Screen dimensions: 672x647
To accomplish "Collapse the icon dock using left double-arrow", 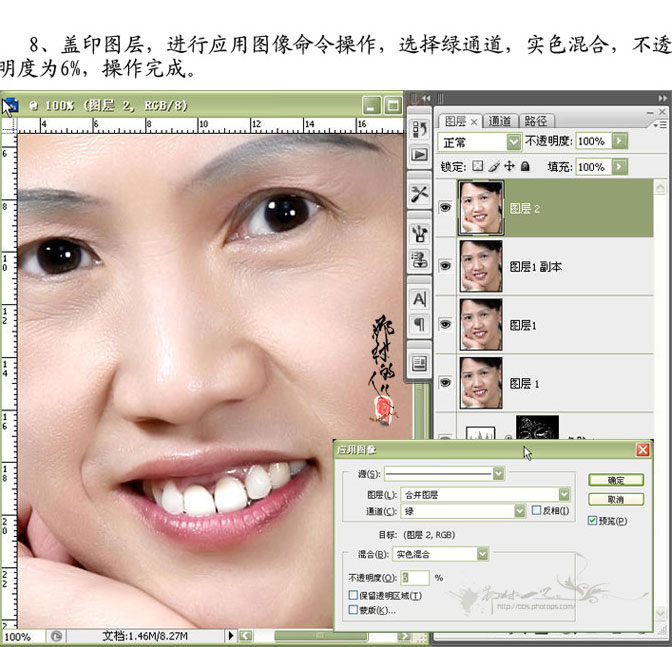I will coord(425,98).
